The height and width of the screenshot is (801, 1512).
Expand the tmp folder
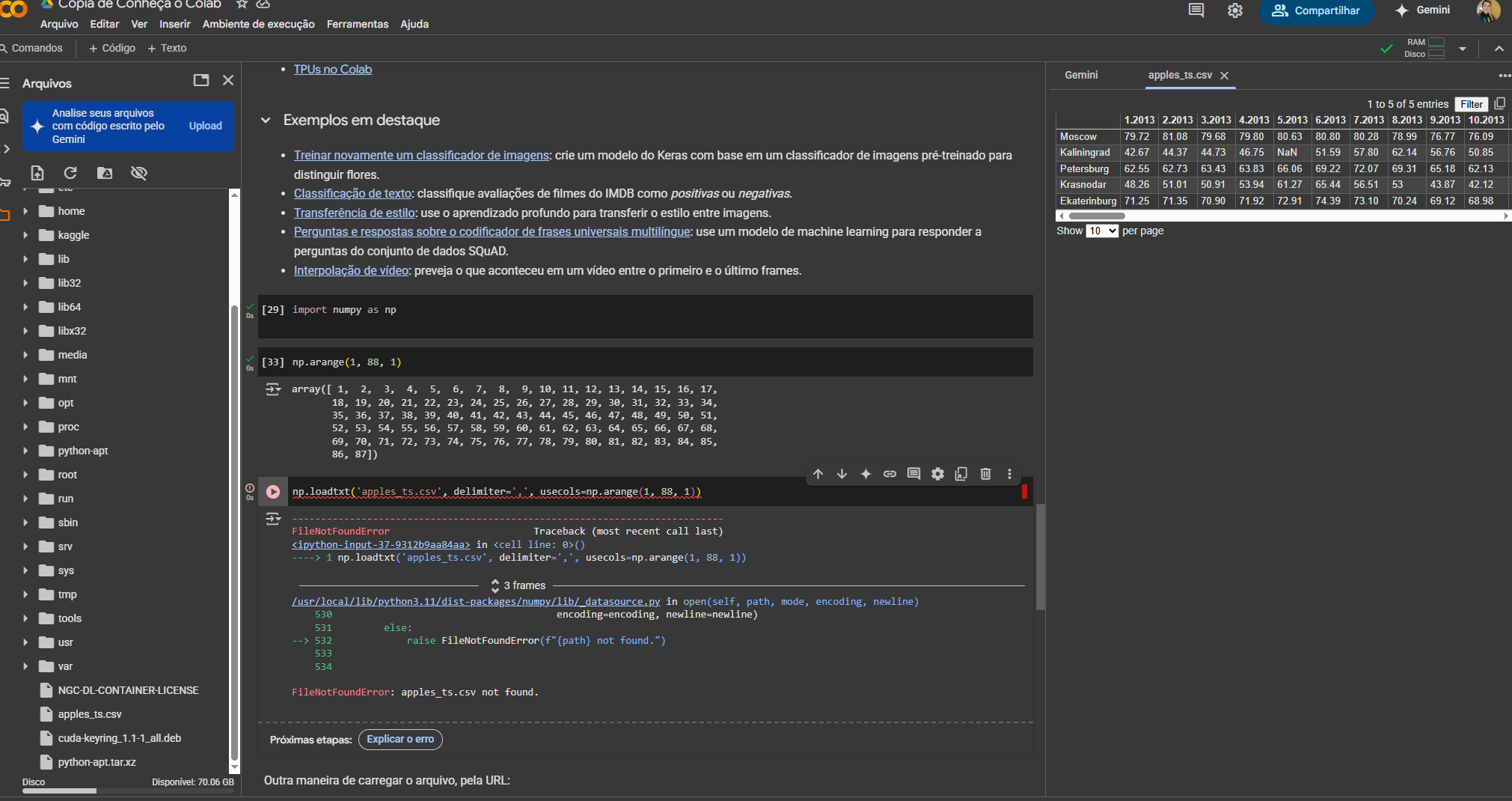(25, 594)
